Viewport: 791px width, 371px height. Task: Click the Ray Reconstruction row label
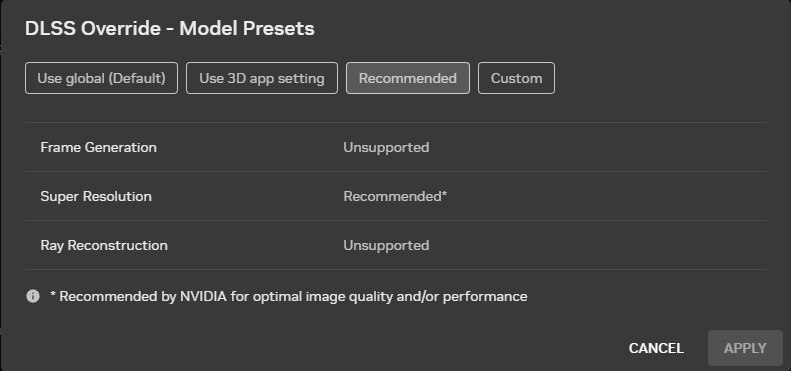coord(104,245)
